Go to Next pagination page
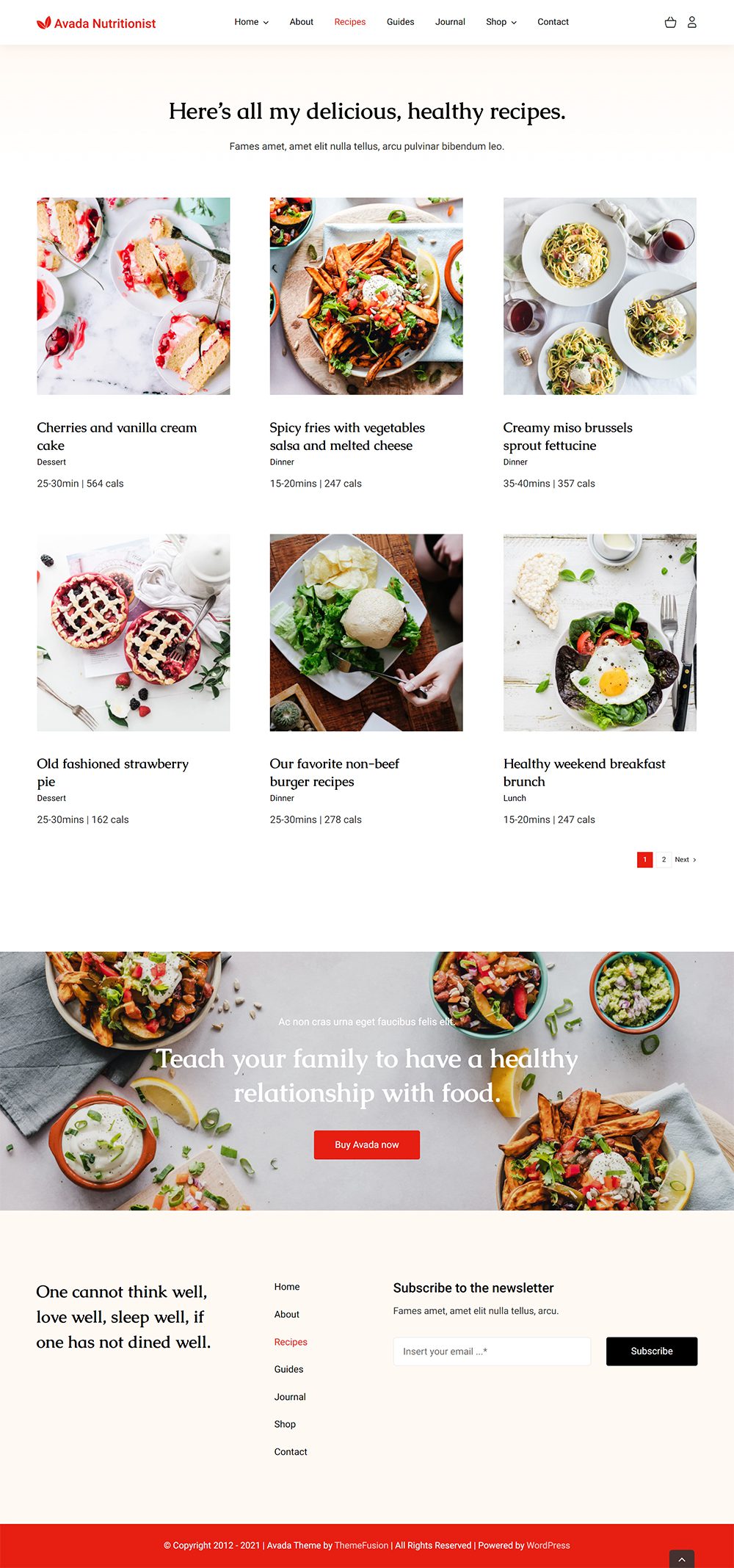Viewport: 734px width, 1568px height. (x=686, y=860)
